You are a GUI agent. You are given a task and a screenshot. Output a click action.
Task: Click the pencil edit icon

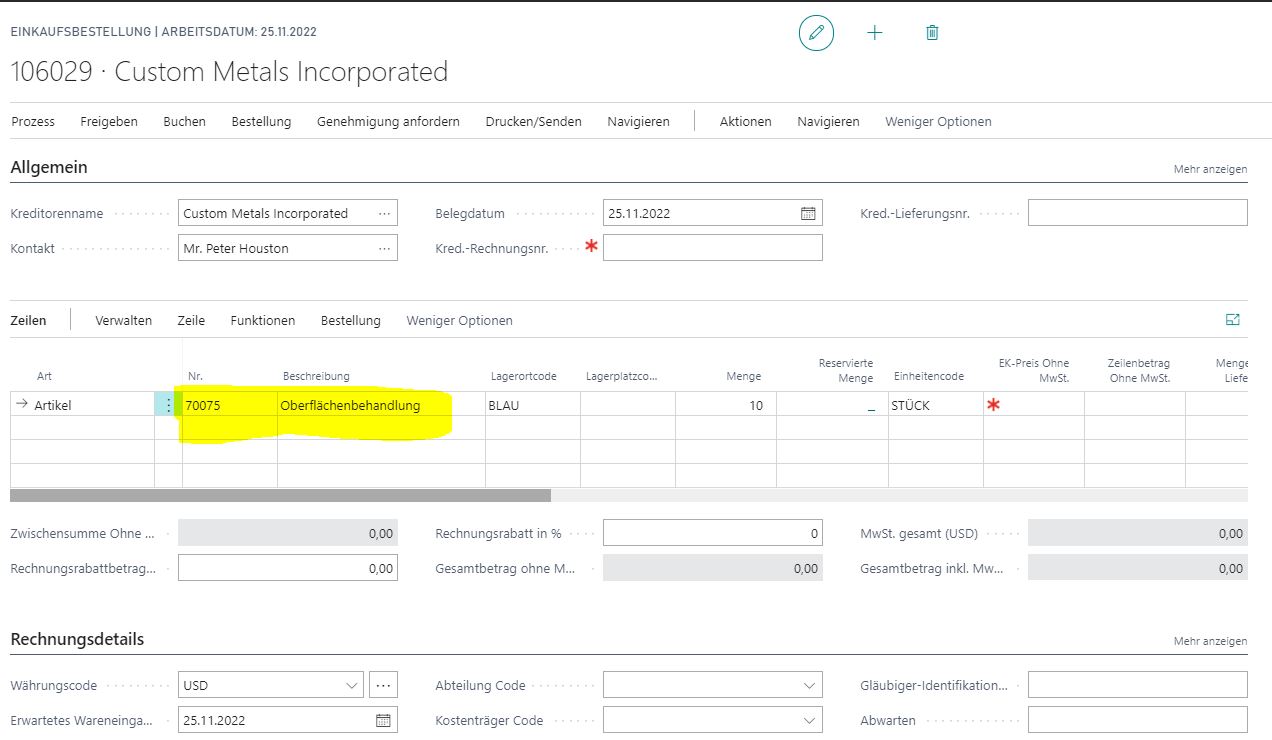pyautogui.click(x=816, y=33)
